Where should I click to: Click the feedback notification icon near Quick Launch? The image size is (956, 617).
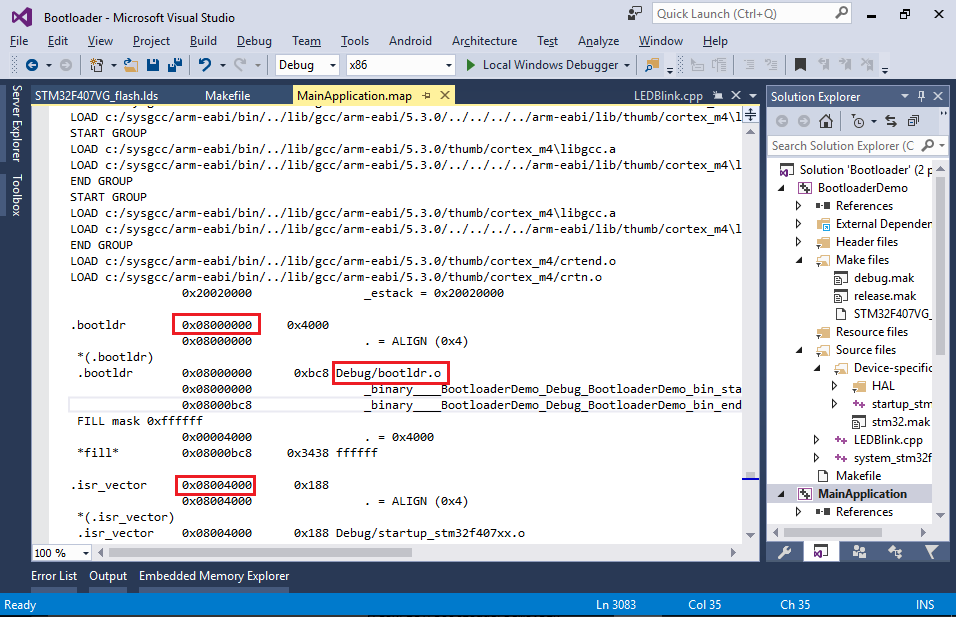[x=635, y=13]
